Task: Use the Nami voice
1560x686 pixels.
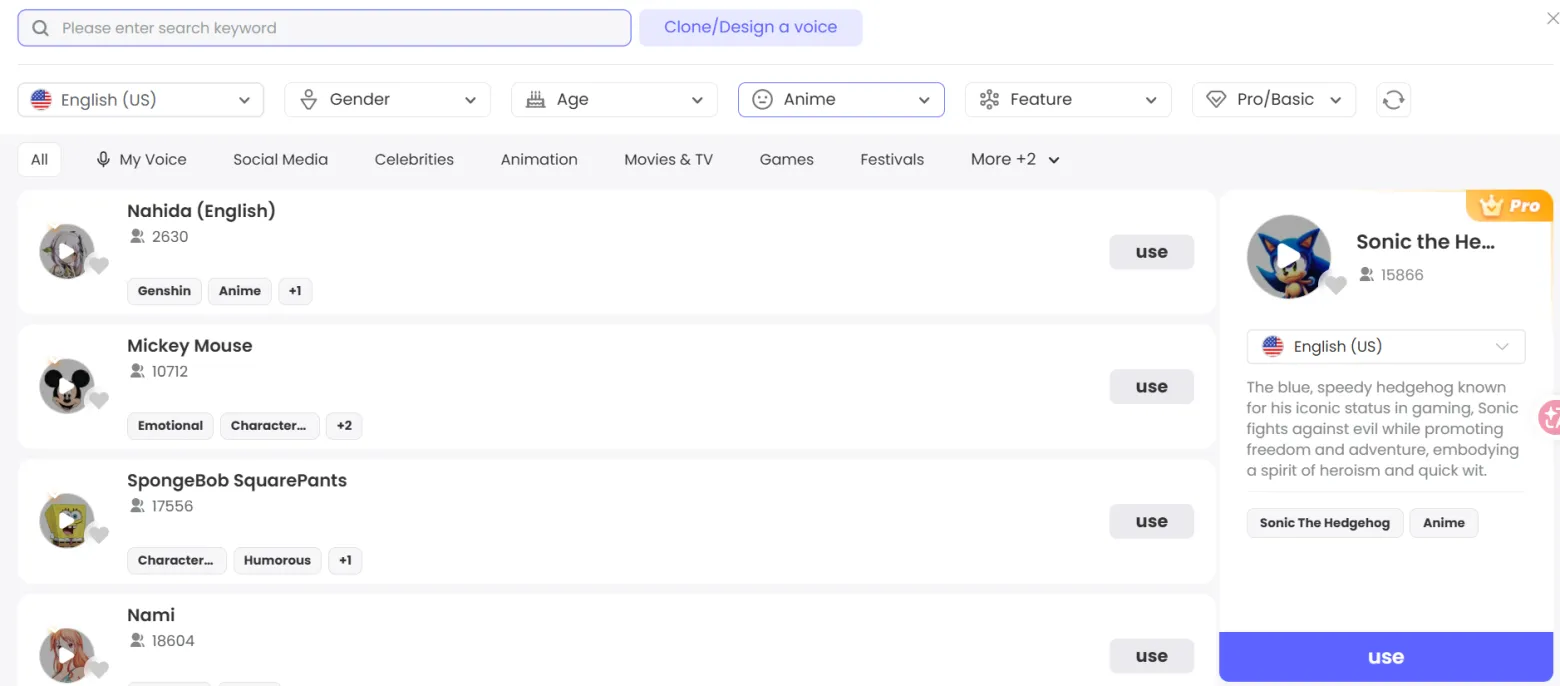Action: pos(1152,656)
